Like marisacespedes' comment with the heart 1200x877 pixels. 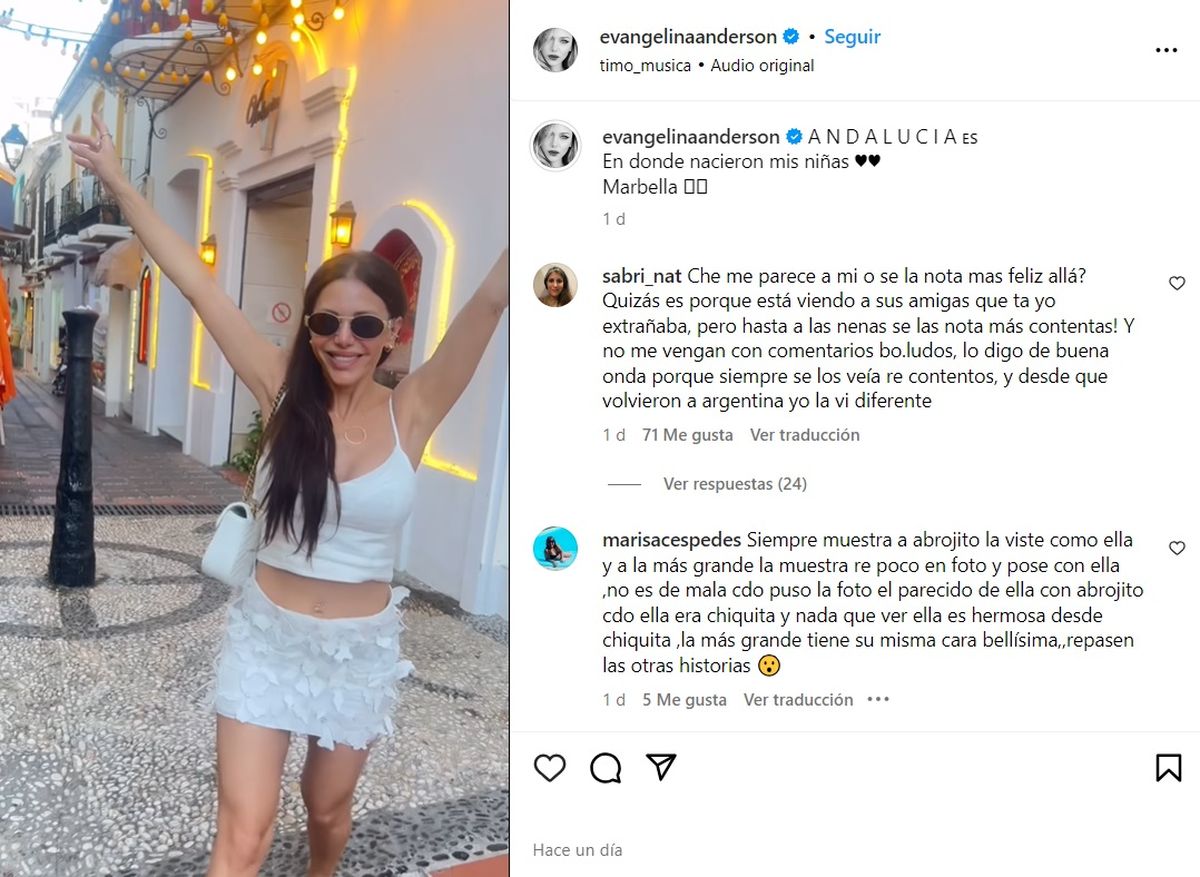tap(1177, 548)
